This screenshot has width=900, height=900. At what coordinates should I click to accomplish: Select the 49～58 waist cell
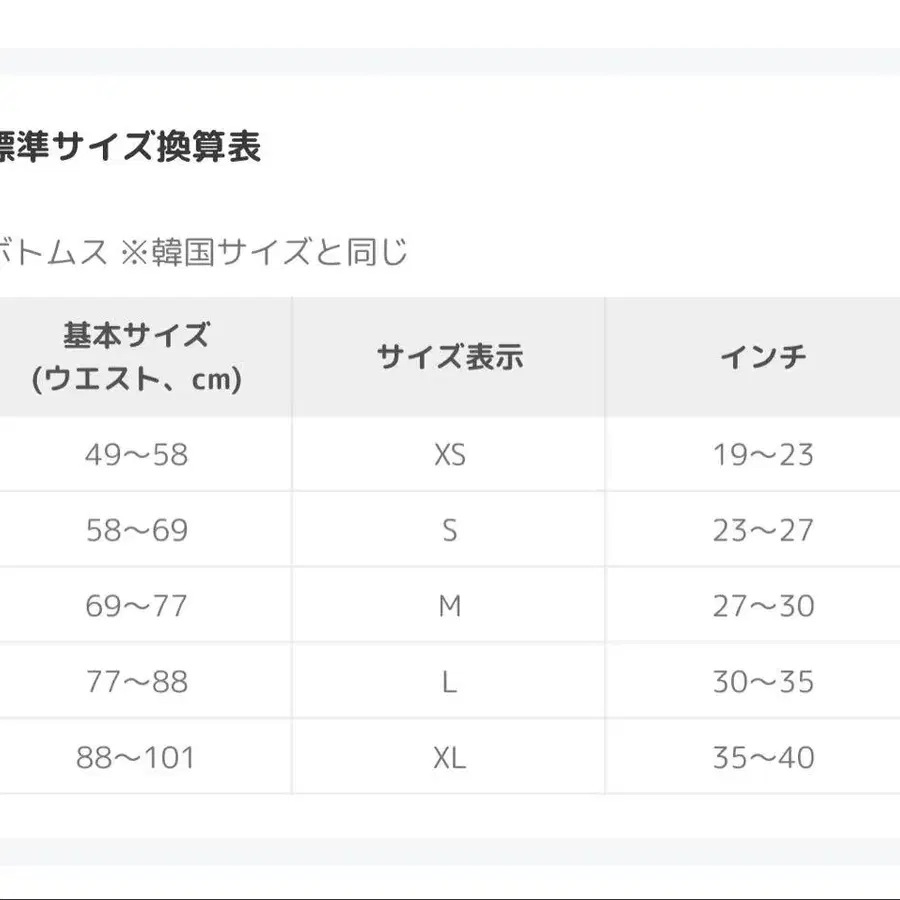(137, 455)
